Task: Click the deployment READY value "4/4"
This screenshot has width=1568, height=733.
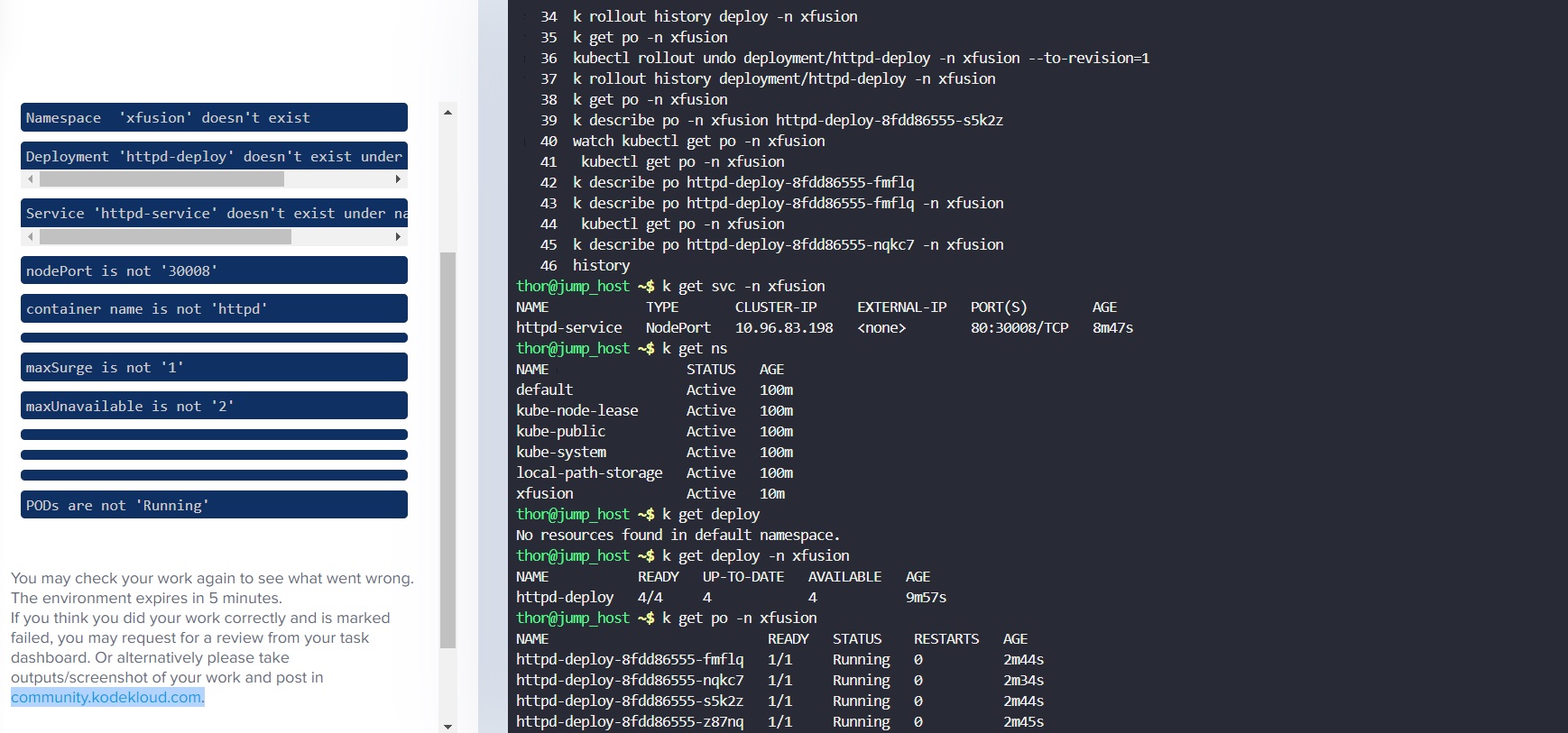Action: (650, 597)
